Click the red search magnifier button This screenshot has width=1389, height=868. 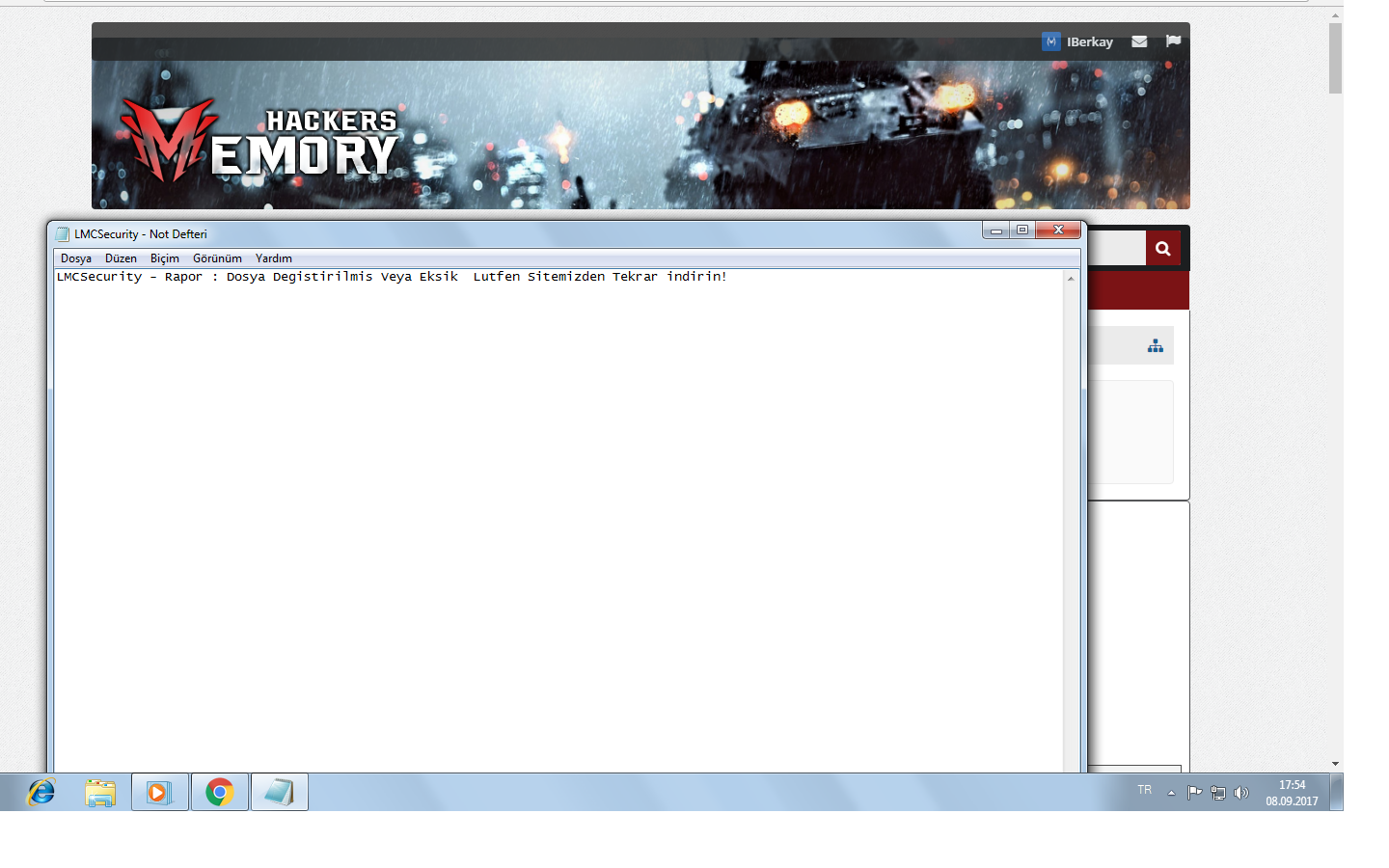(x=1162, y=249)
